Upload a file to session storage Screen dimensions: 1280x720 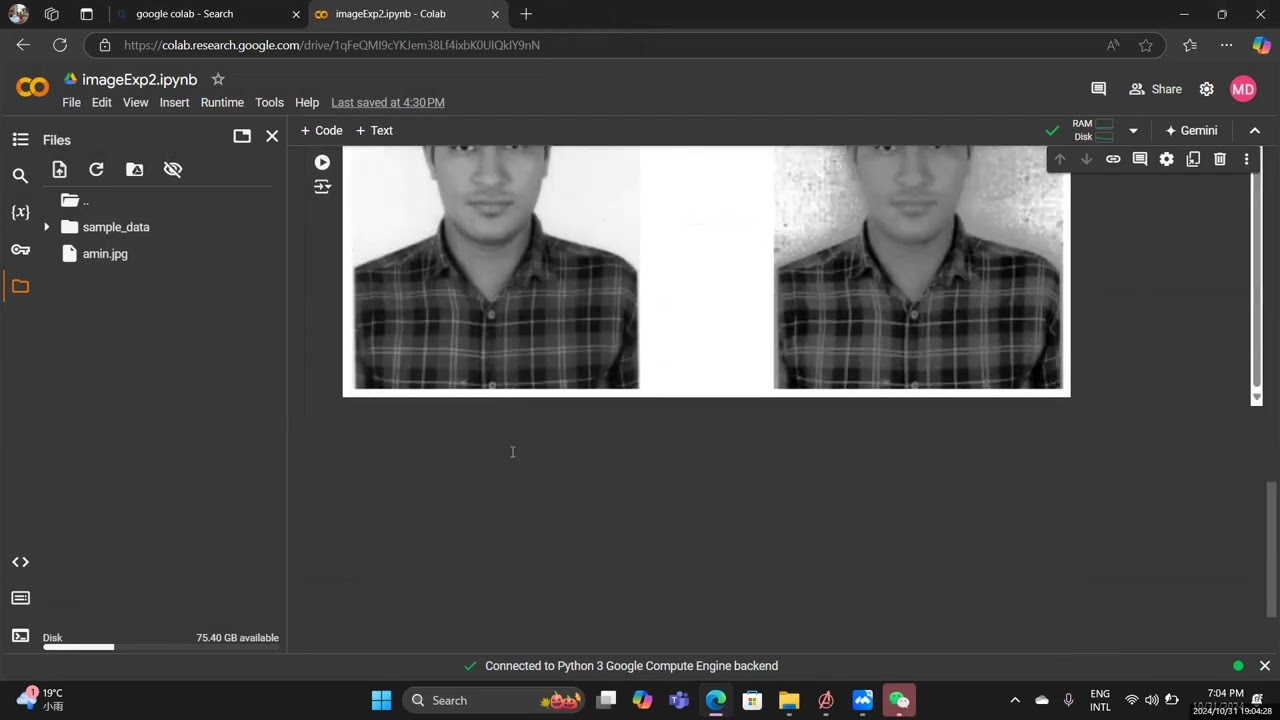click(x=59, y=170)
